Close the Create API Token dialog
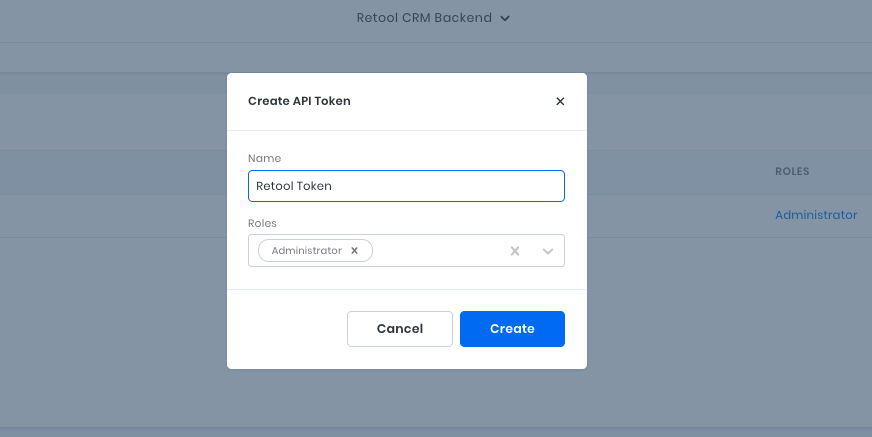This screenshot has width=872, height=437. click(560, 101)
